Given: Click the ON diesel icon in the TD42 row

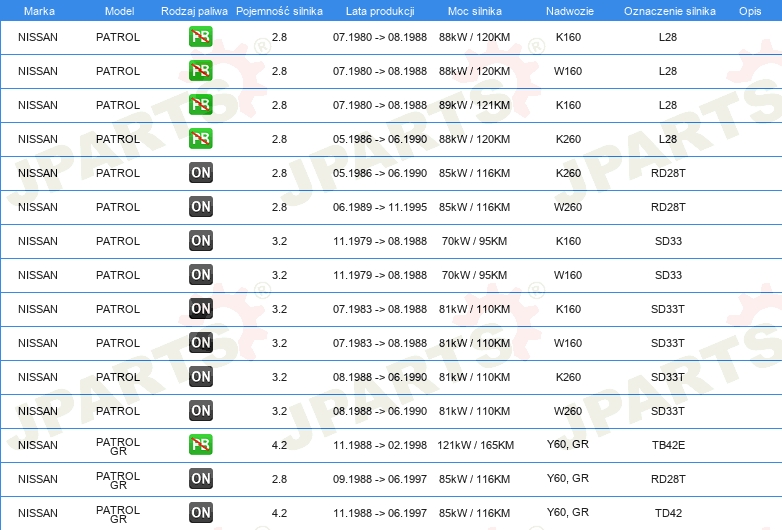Looking at the screenshot, I should 200,513.
